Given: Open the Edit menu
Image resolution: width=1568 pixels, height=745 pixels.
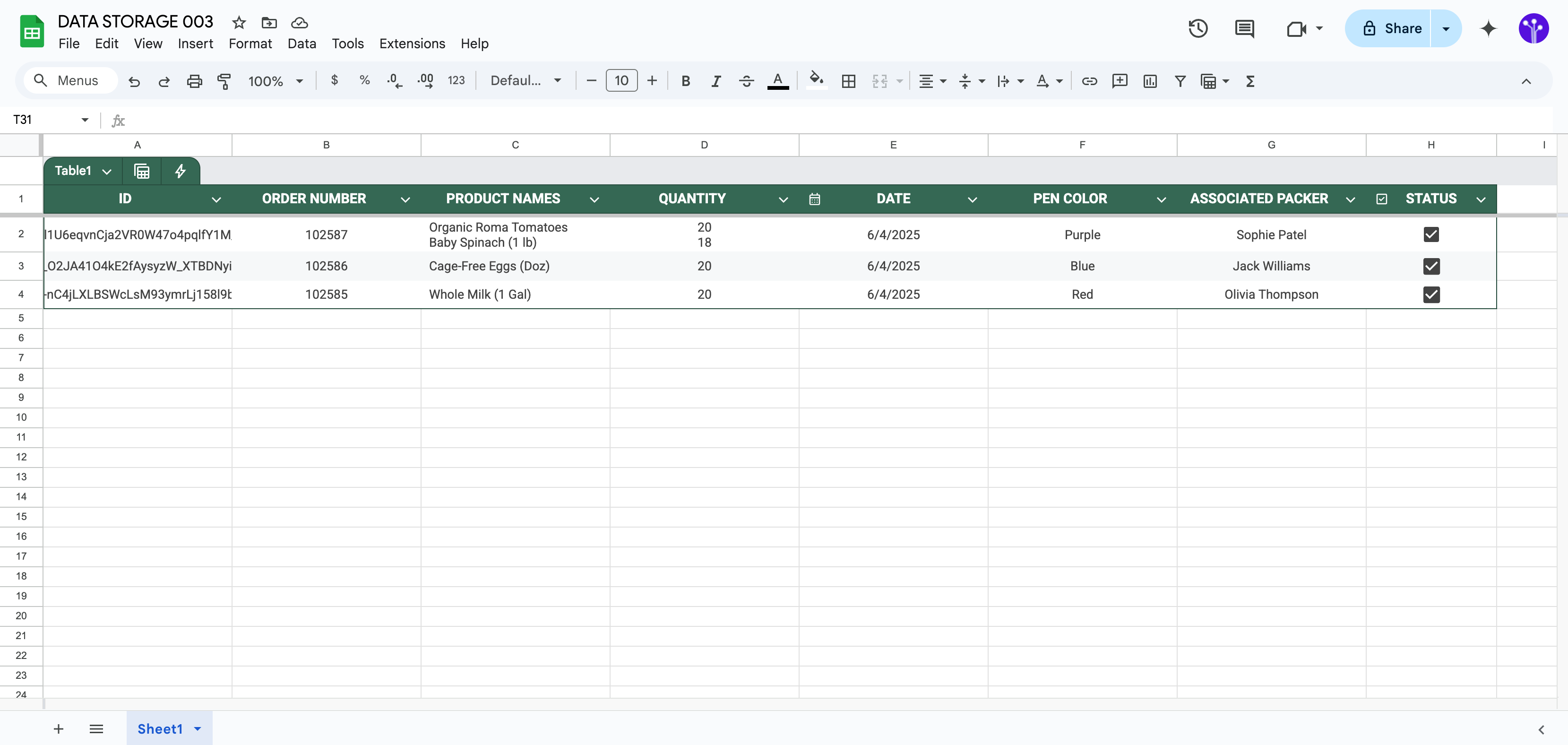Looking at the screenshot, I should point(106,44).
